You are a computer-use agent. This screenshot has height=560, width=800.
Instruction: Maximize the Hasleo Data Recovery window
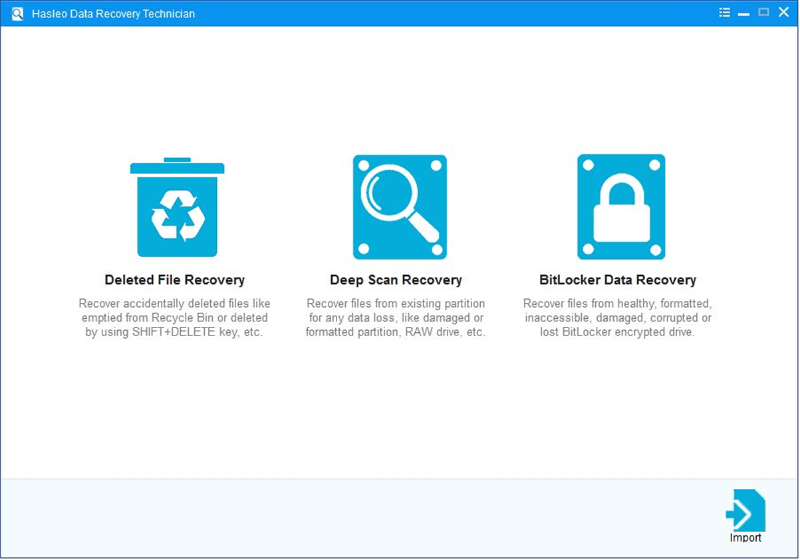(x=764, y=13)
